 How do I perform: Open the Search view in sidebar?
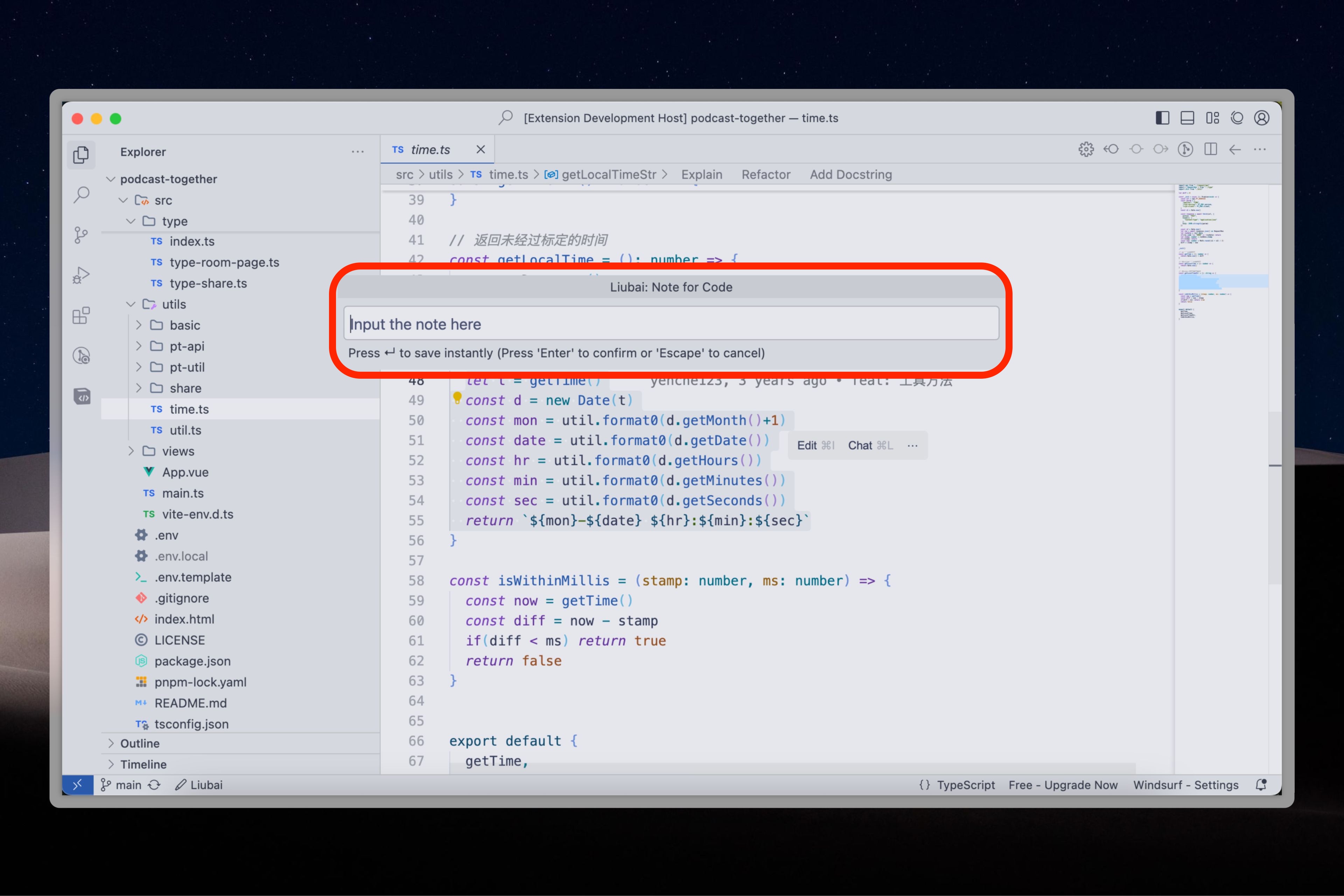tap(81, 195)
